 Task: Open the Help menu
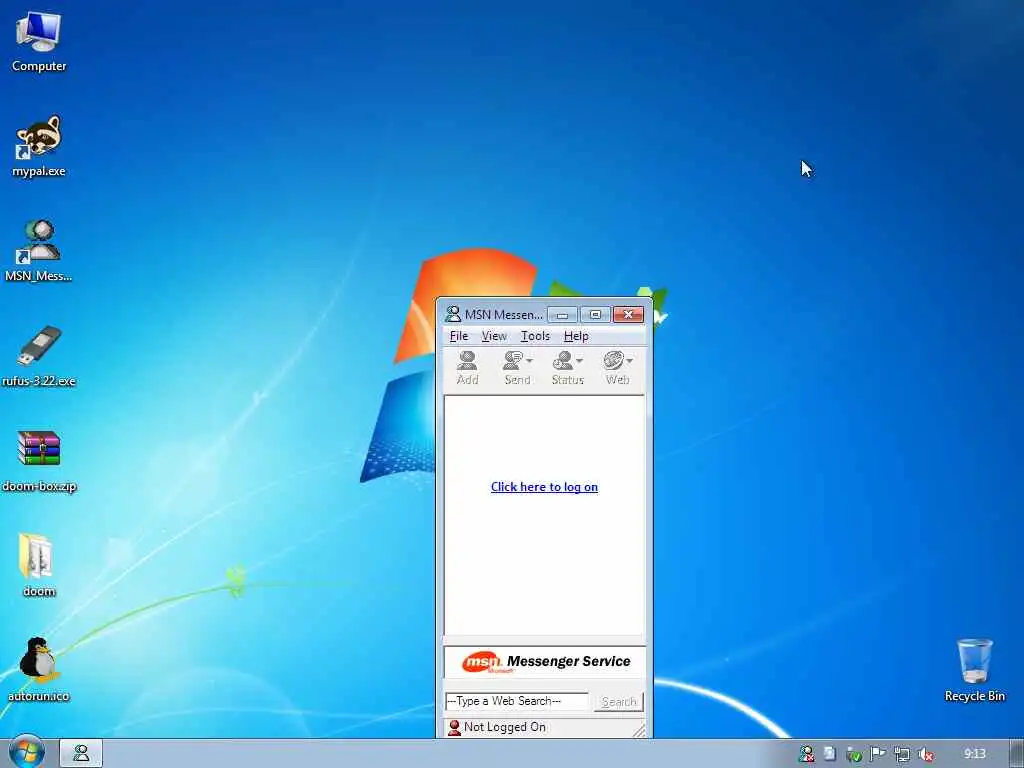(576, 336)
